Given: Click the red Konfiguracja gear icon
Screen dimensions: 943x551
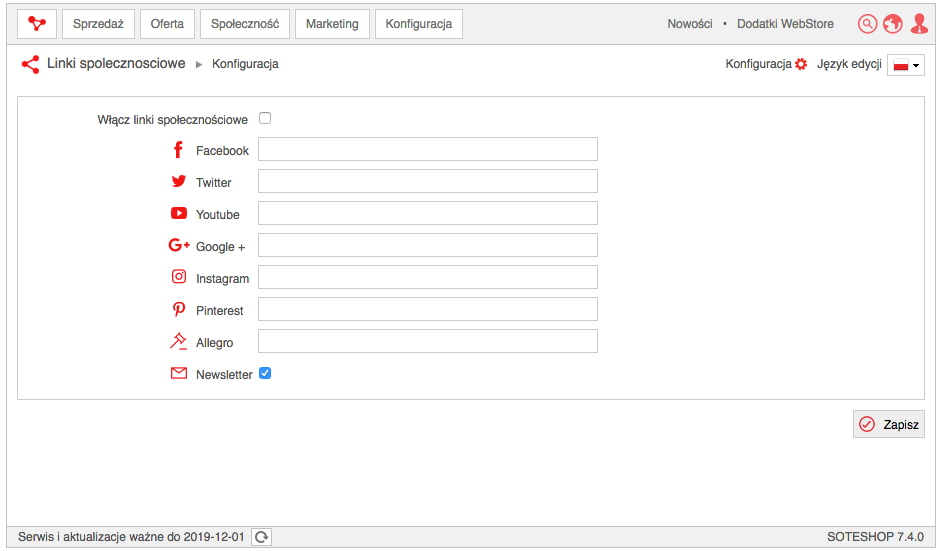Looking at the screenshot, I should point(800,64).
